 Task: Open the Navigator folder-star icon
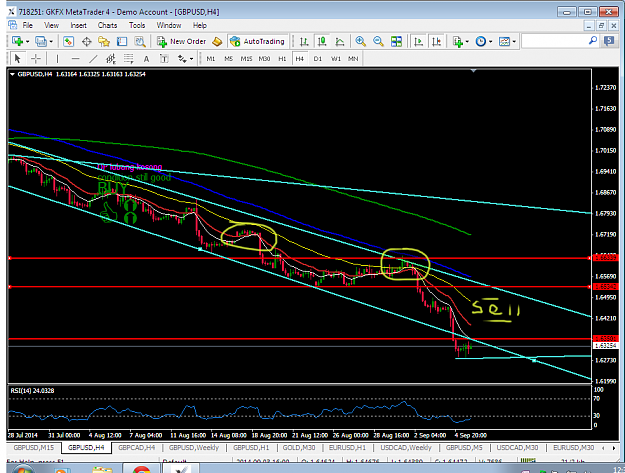(104, 41)
